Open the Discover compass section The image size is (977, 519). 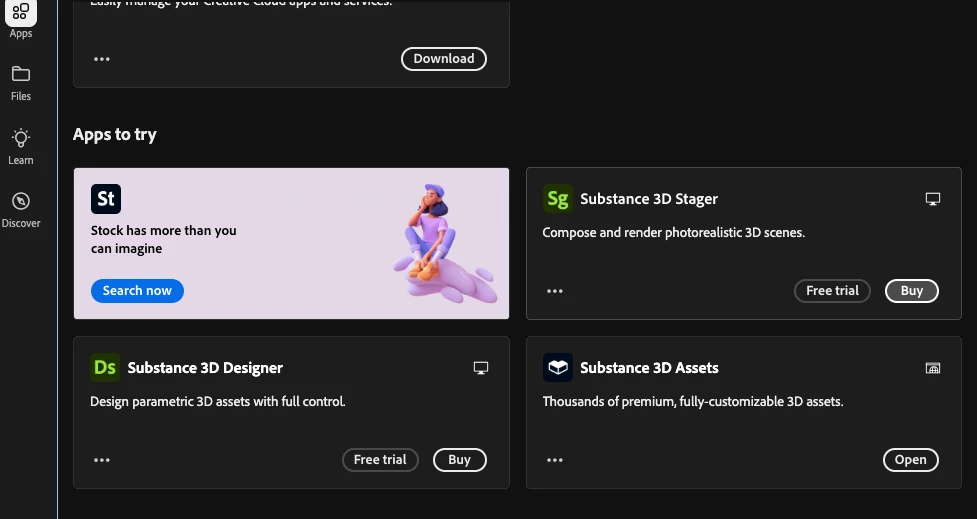[x=21, y=211]
